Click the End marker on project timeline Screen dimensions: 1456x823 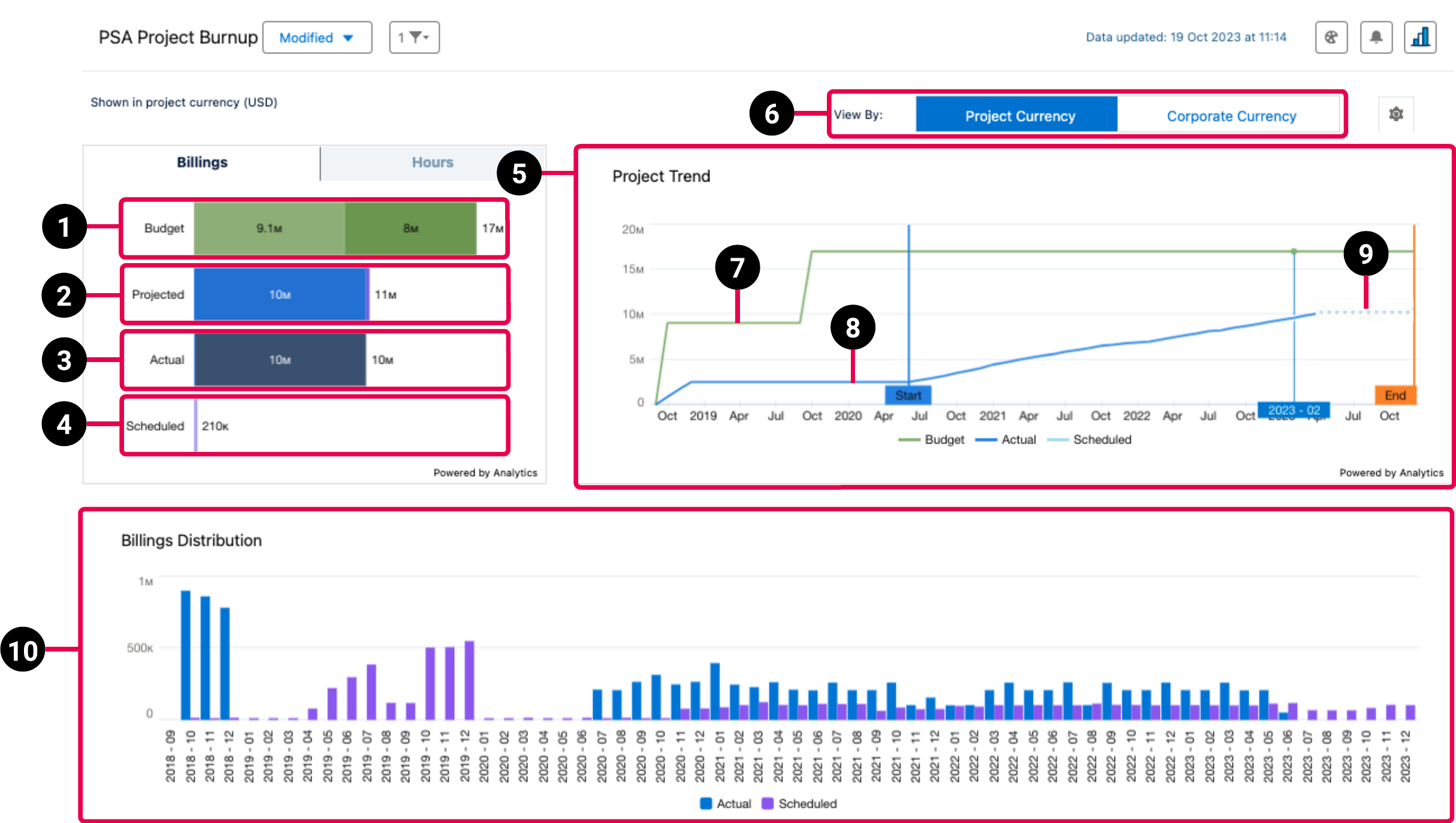(x=1394, y=394)
